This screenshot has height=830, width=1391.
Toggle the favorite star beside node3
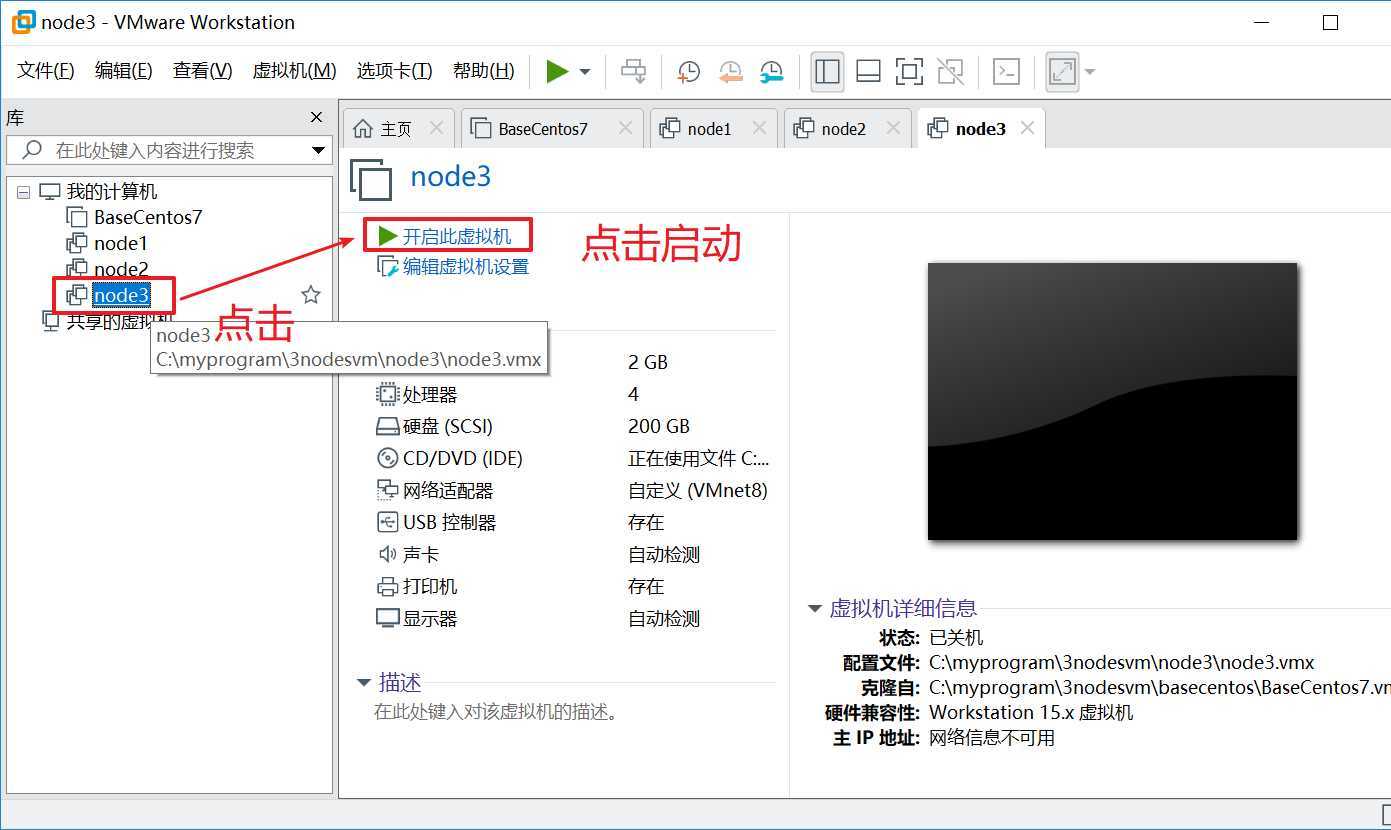click(311, 295)
